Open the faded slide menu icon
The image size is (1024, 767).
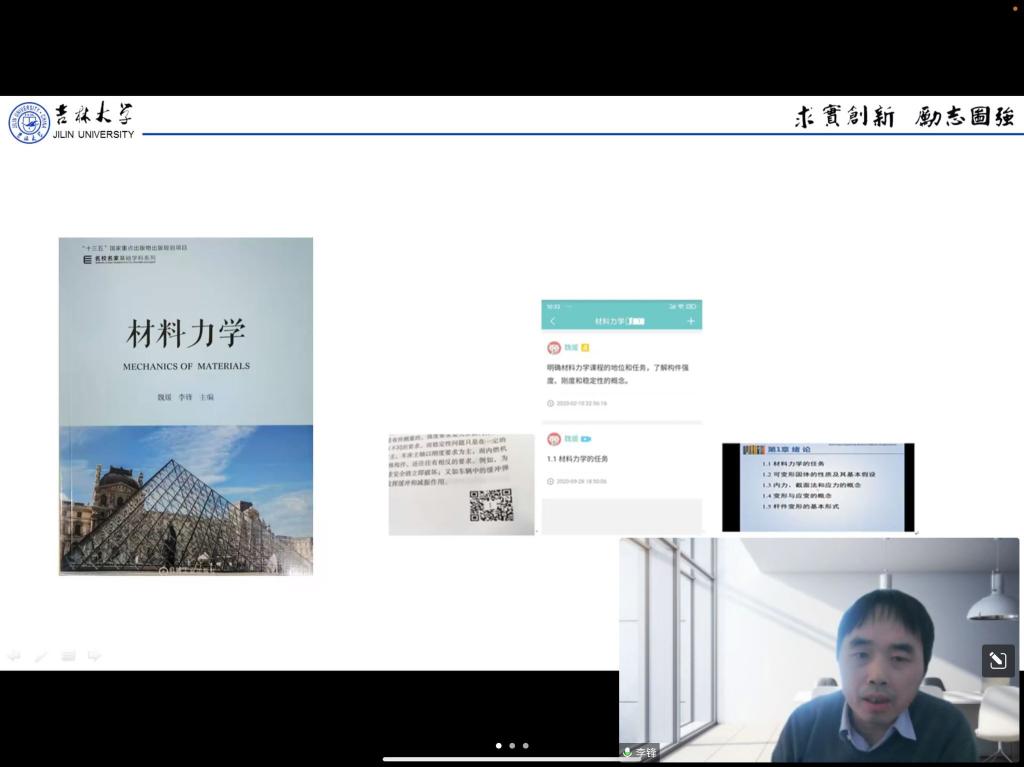click(x=68, y=656)
